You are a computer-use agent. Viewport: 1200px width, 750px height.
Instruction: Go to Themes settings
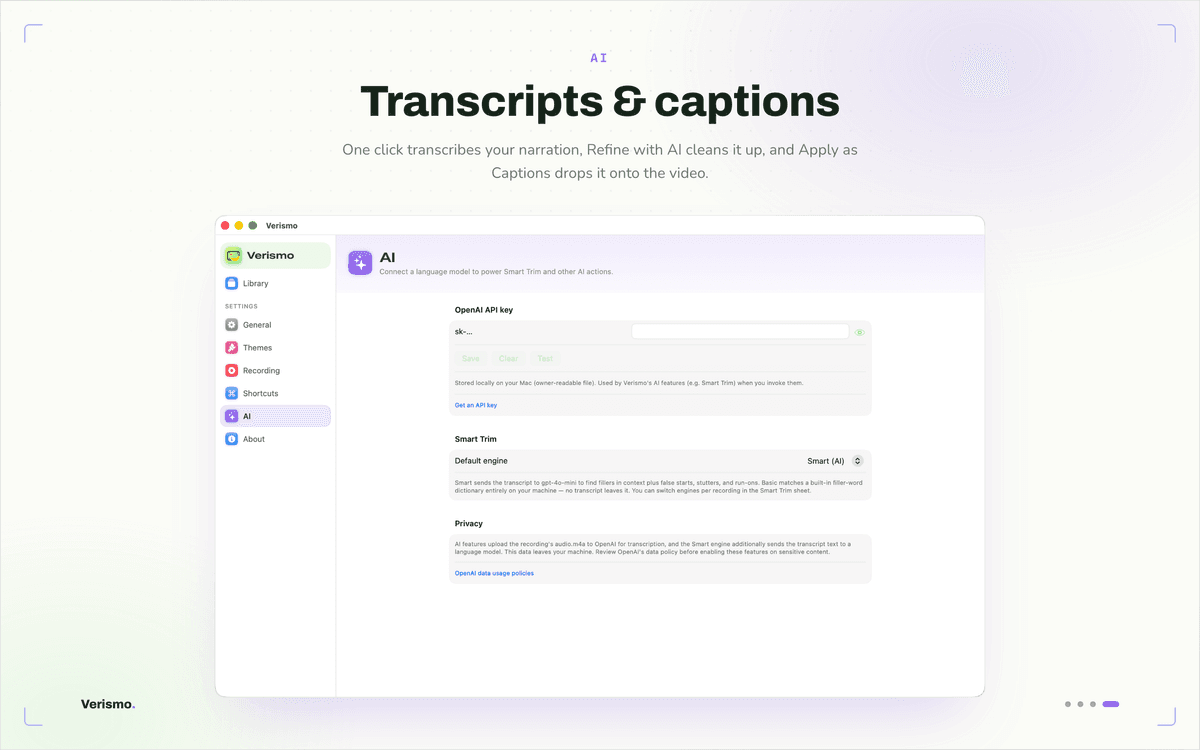pos(275,348)
